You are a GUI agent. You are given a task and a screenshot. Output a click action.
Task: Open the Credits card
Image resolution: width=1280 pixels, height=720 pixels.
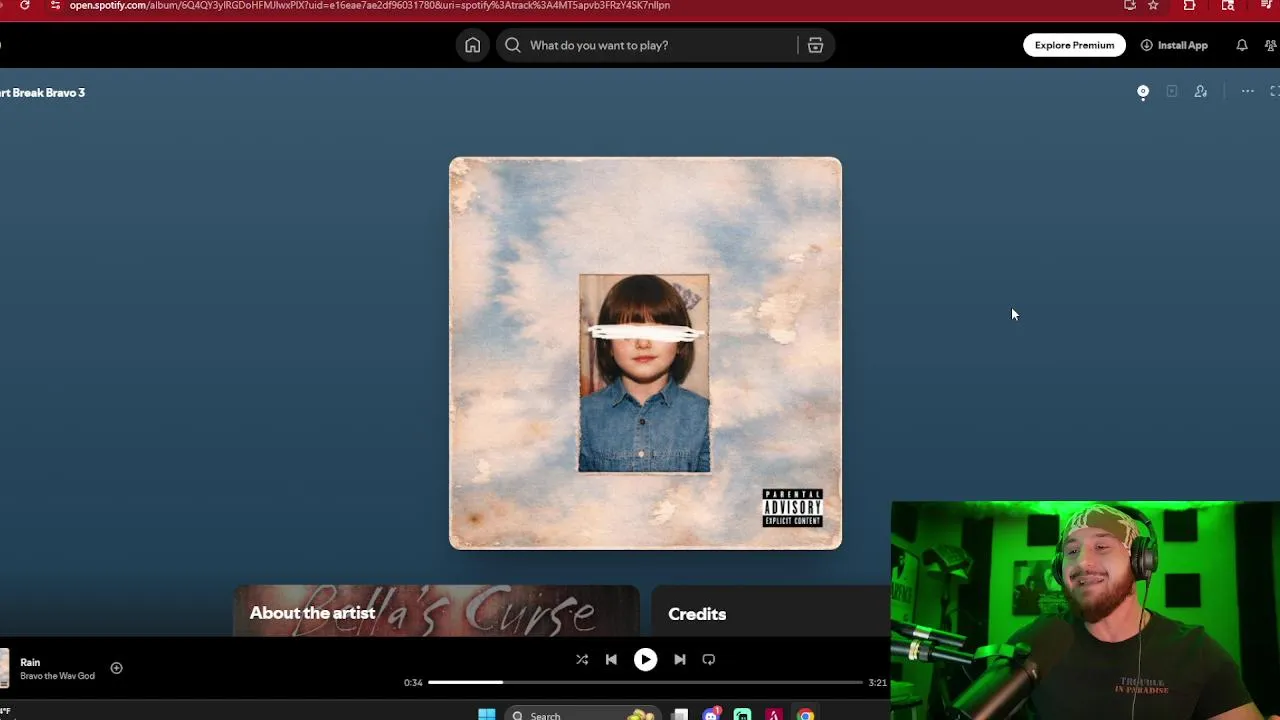771,611
